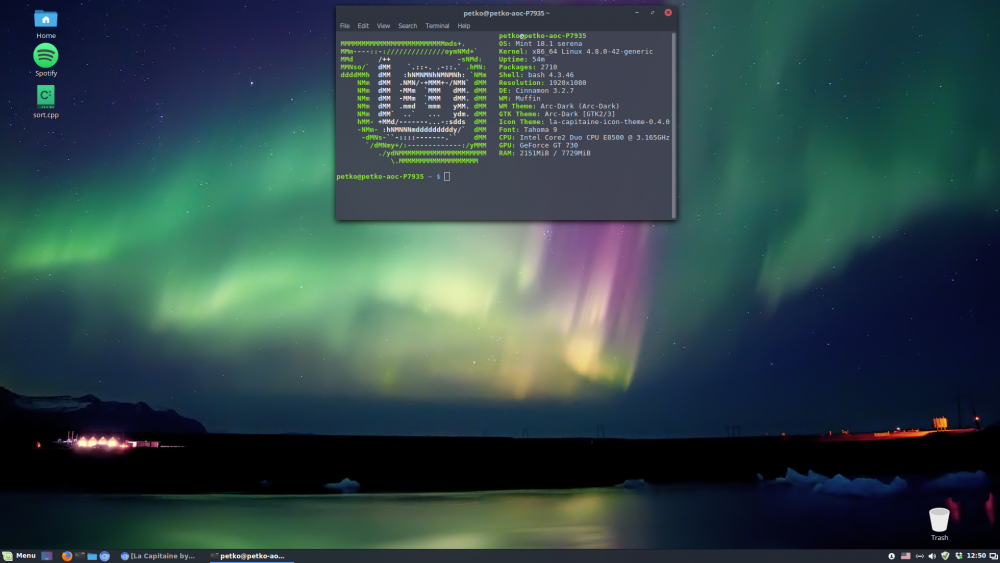
Task: Open the network connection applet
Action: pos(920,556)
